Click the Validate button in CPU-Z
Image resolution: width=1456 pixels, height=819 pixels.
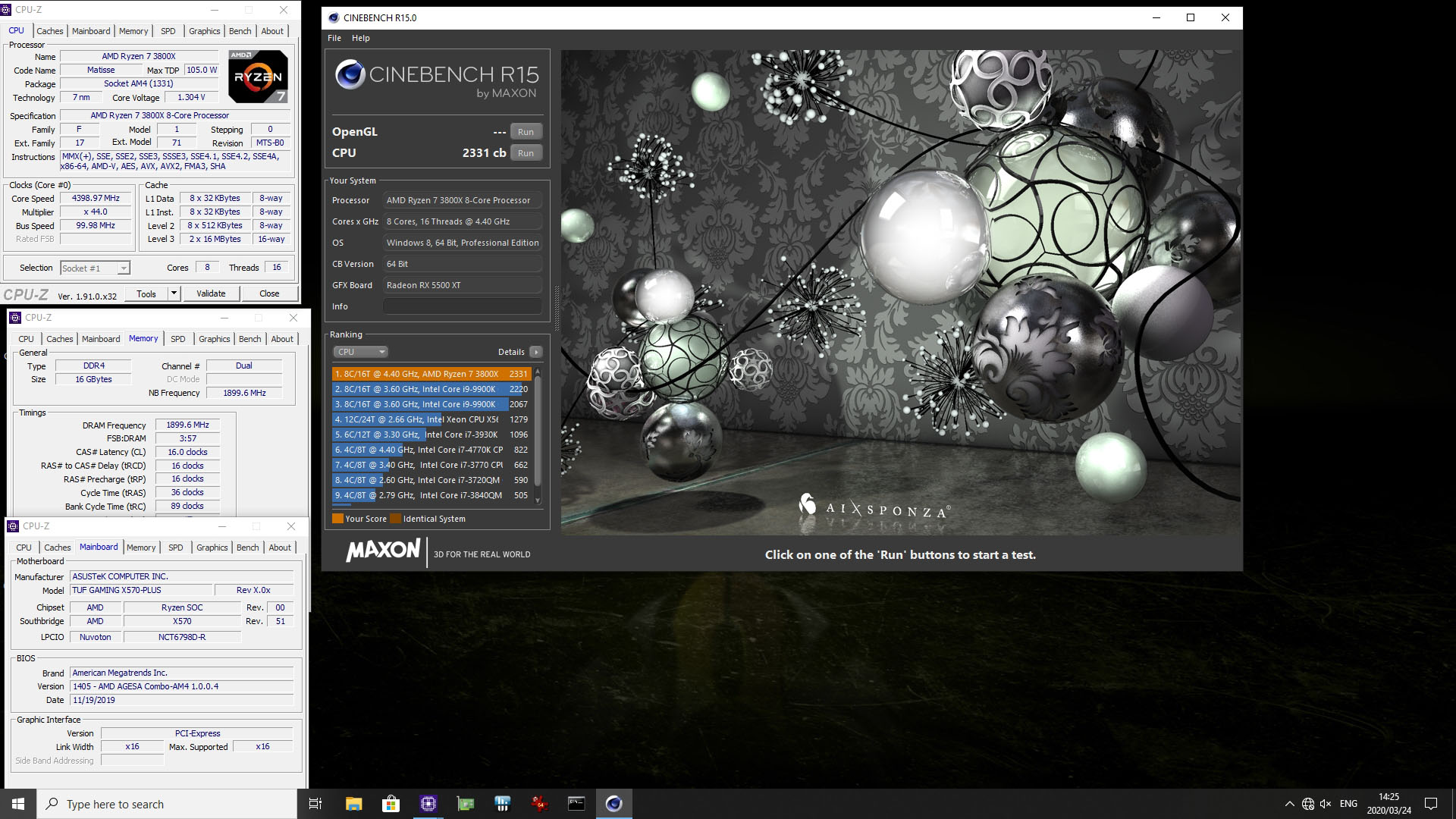[211, 293]
